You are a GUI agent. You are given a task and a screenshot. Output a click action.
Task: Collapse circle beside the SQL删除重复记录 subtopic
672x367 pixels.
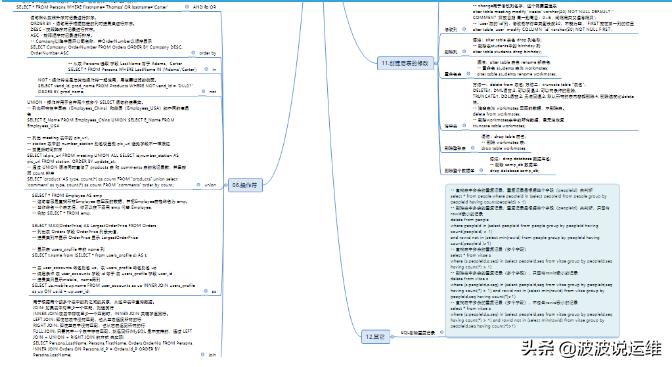tap(442, 332)
